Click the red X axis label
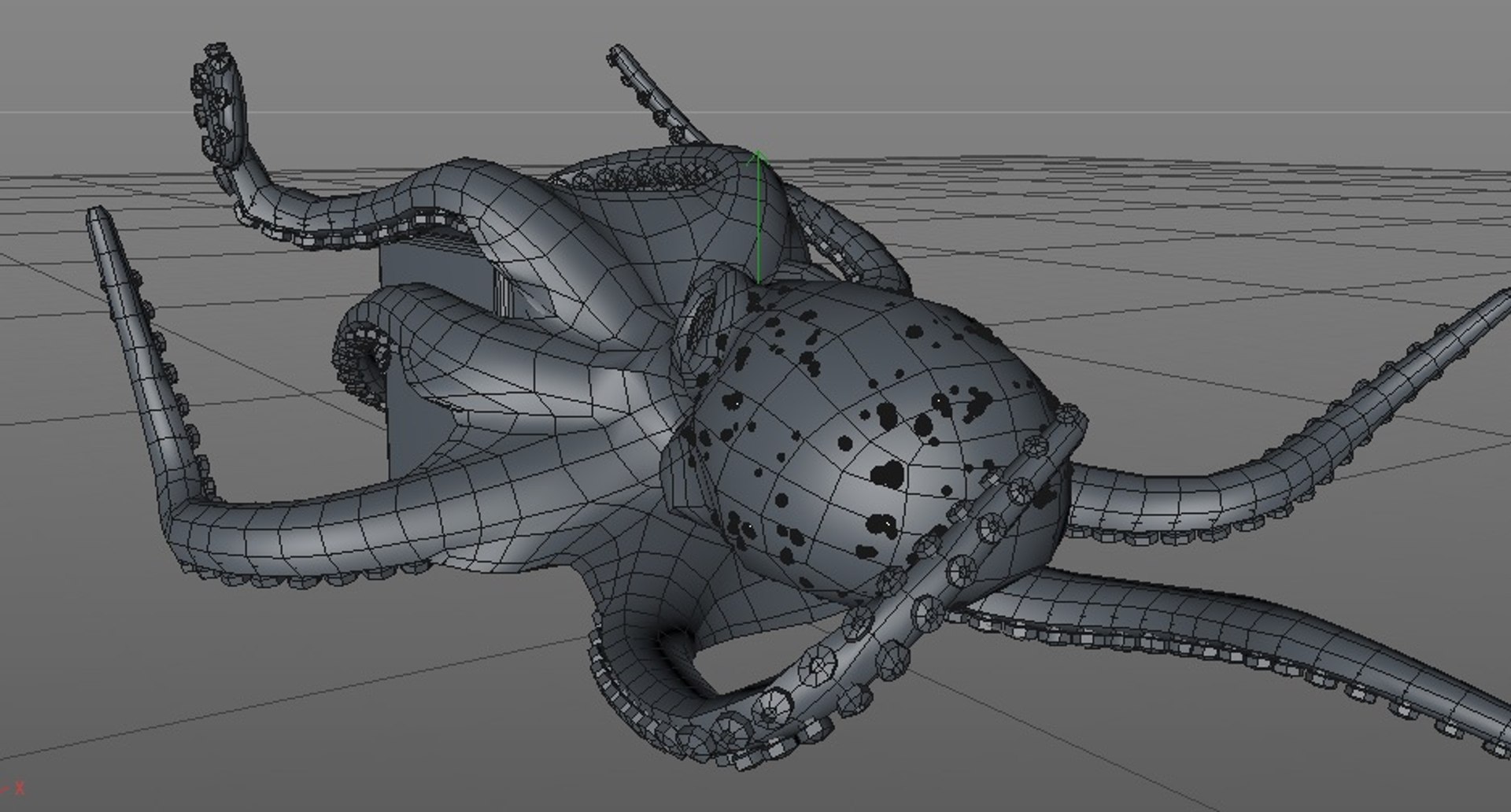 point(20,786)
